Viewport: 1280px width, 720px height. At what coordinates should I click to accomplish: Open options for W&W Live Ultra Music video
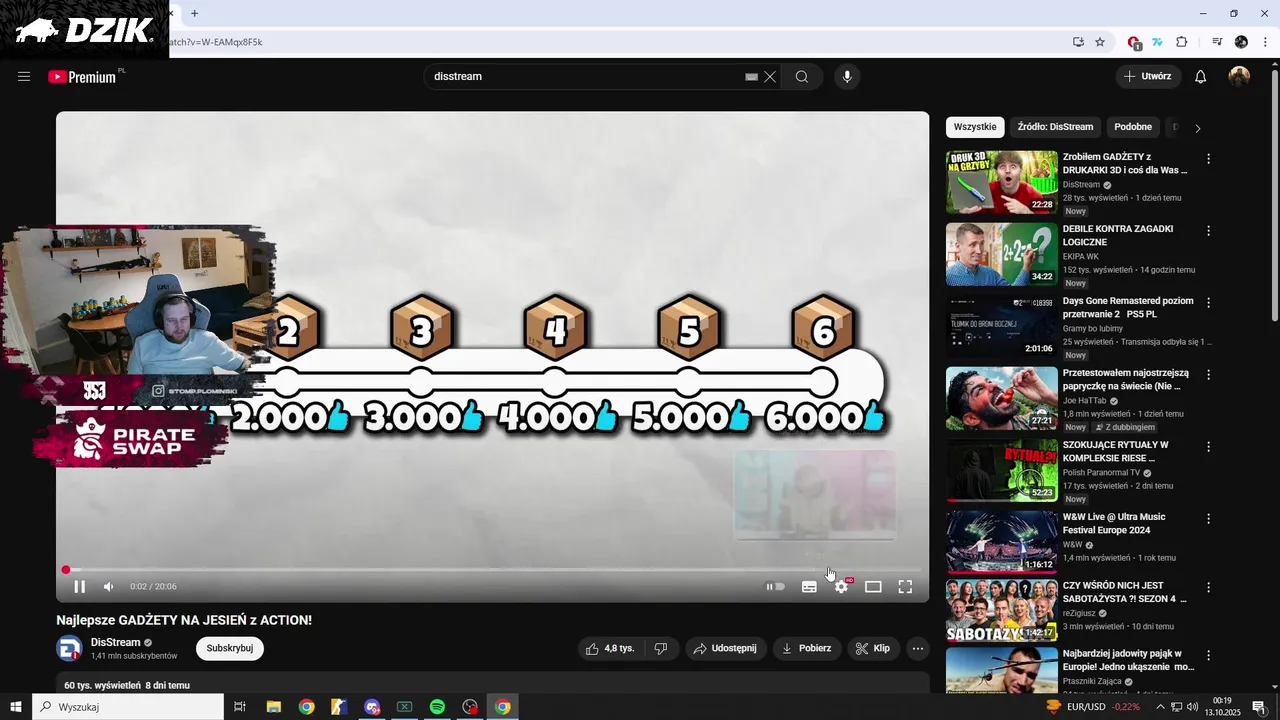tap(1208, 519)
